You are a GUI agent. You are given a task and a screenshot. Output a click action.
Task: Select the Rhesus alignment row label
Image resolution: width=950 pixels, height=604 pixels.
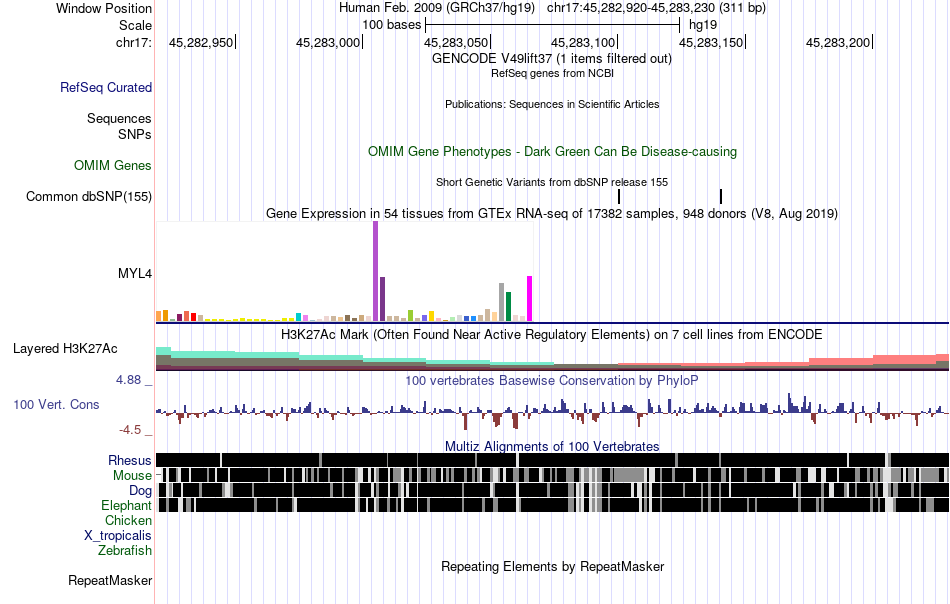tap(130, 460)
